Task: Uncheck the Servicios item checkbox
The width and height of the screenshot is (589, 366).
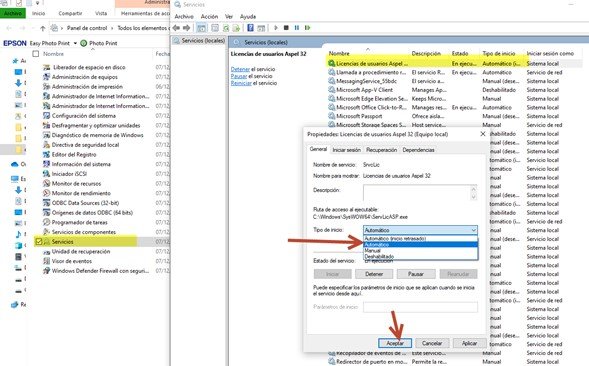Action: pyautogui.click(x=38, y=242)
